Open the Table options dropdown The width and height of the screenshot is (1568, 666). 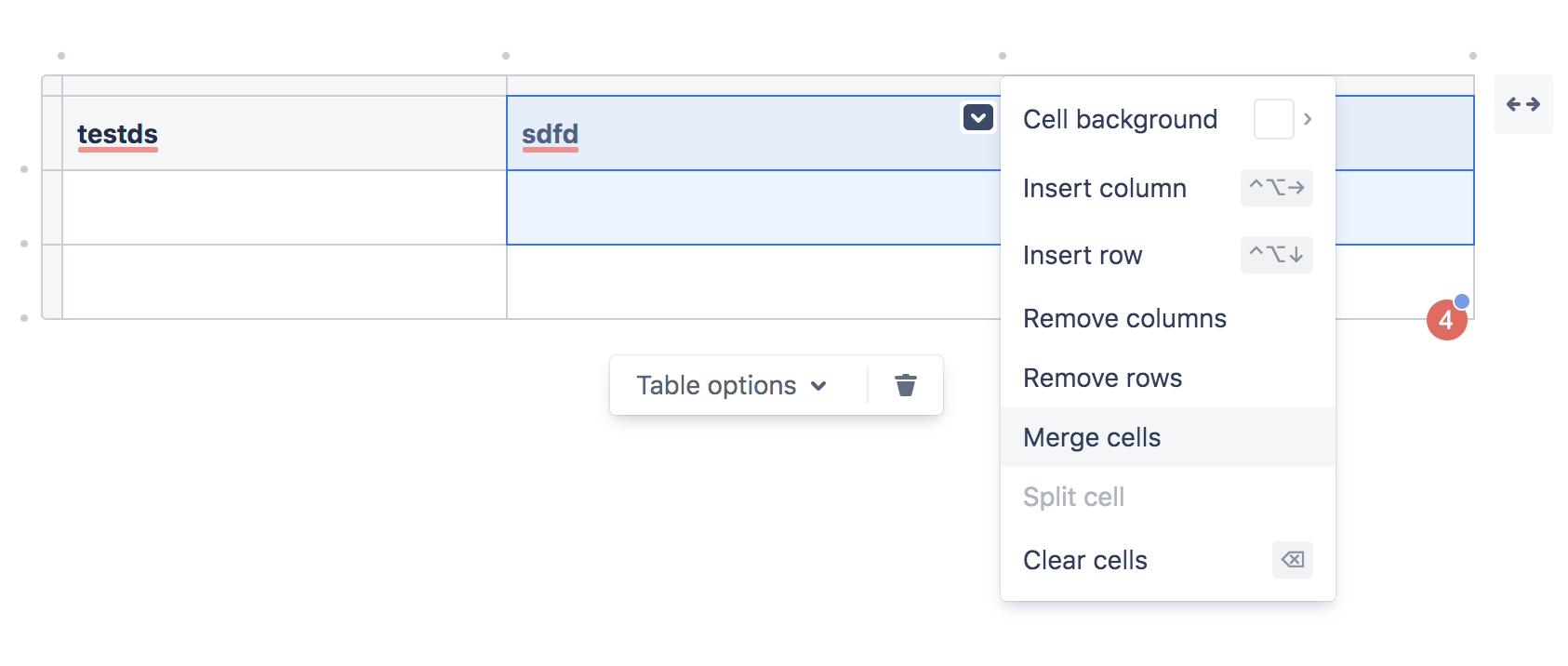[731, 385]
